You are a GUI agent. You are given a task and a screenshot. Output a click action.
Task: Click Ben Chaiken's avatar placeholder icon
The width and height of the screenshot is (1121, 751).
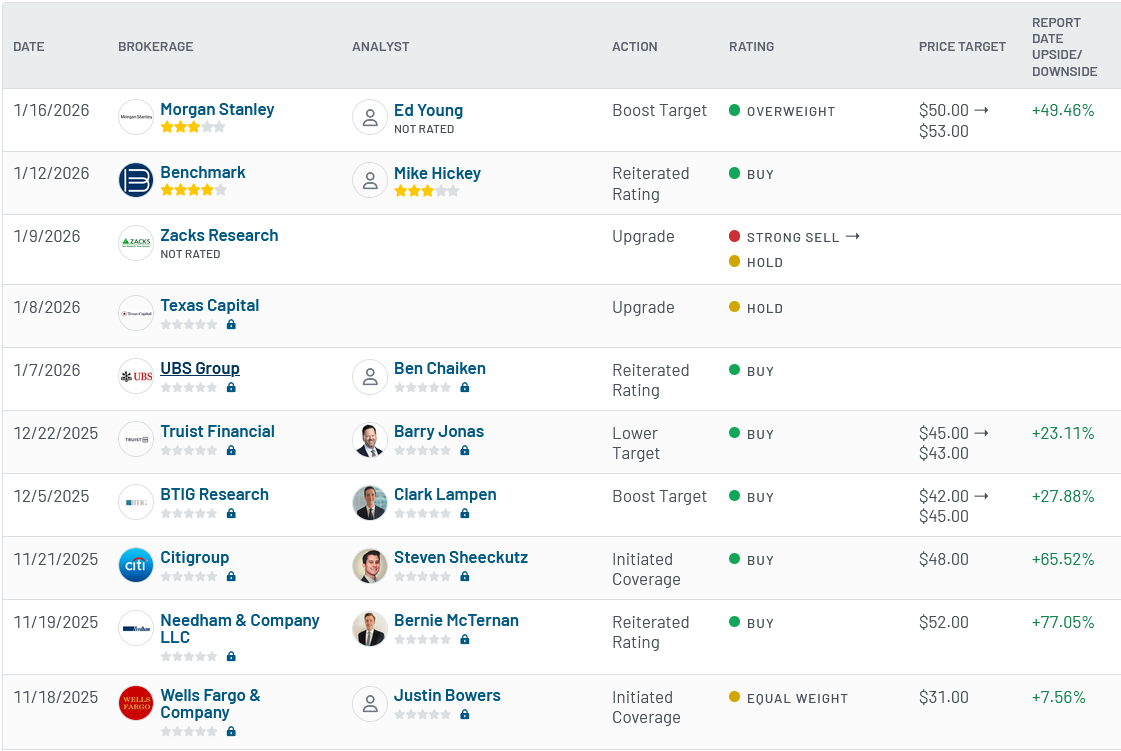pos(370,376)
